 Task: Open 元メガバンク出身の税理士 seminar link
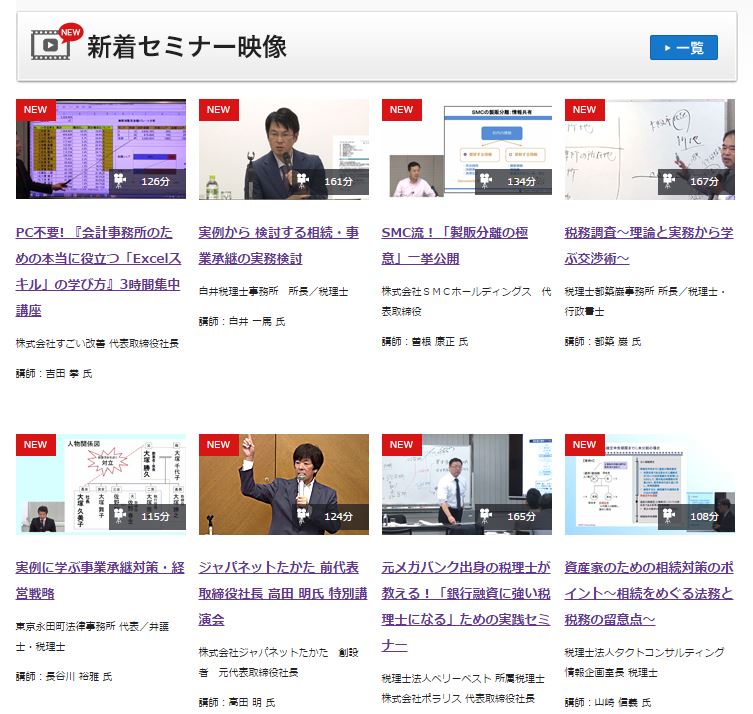pos(466,605)
